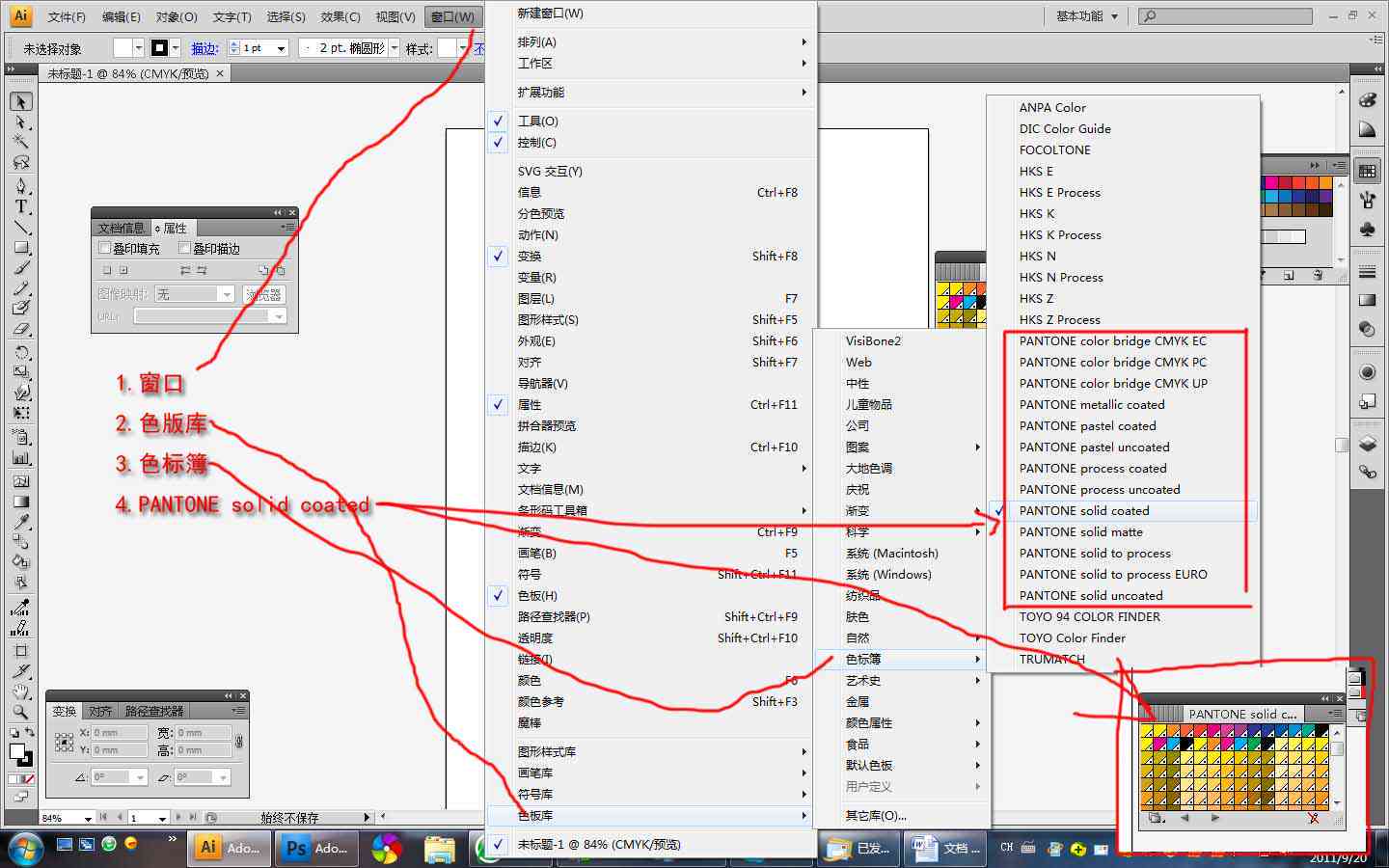Select the Magic Wand tool
Screen dimensions: 1389x868
(x=20, y=142)
